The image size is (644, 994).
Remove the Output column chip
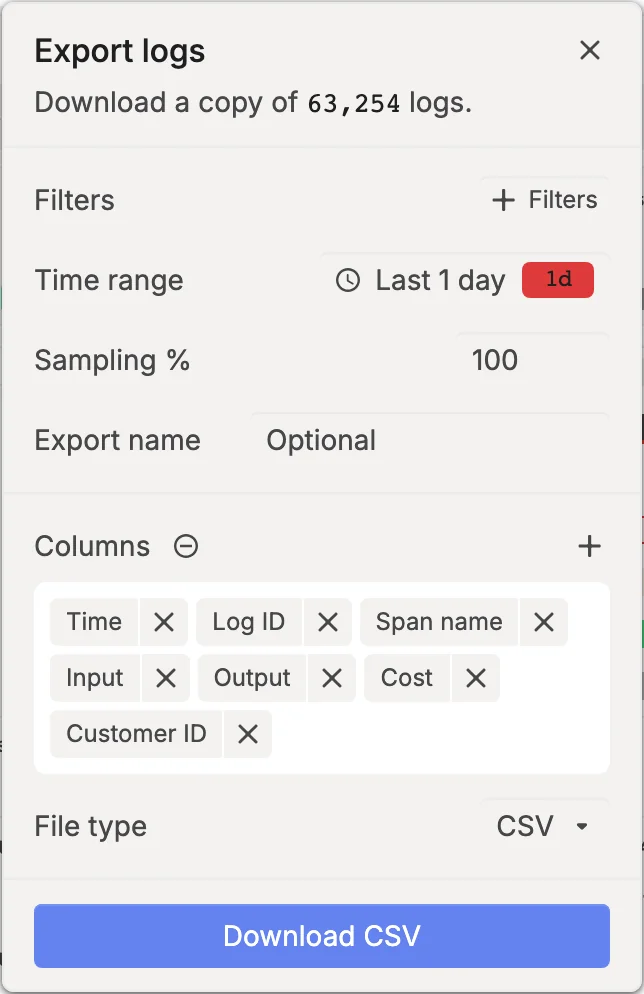click(x=332, y=678)
